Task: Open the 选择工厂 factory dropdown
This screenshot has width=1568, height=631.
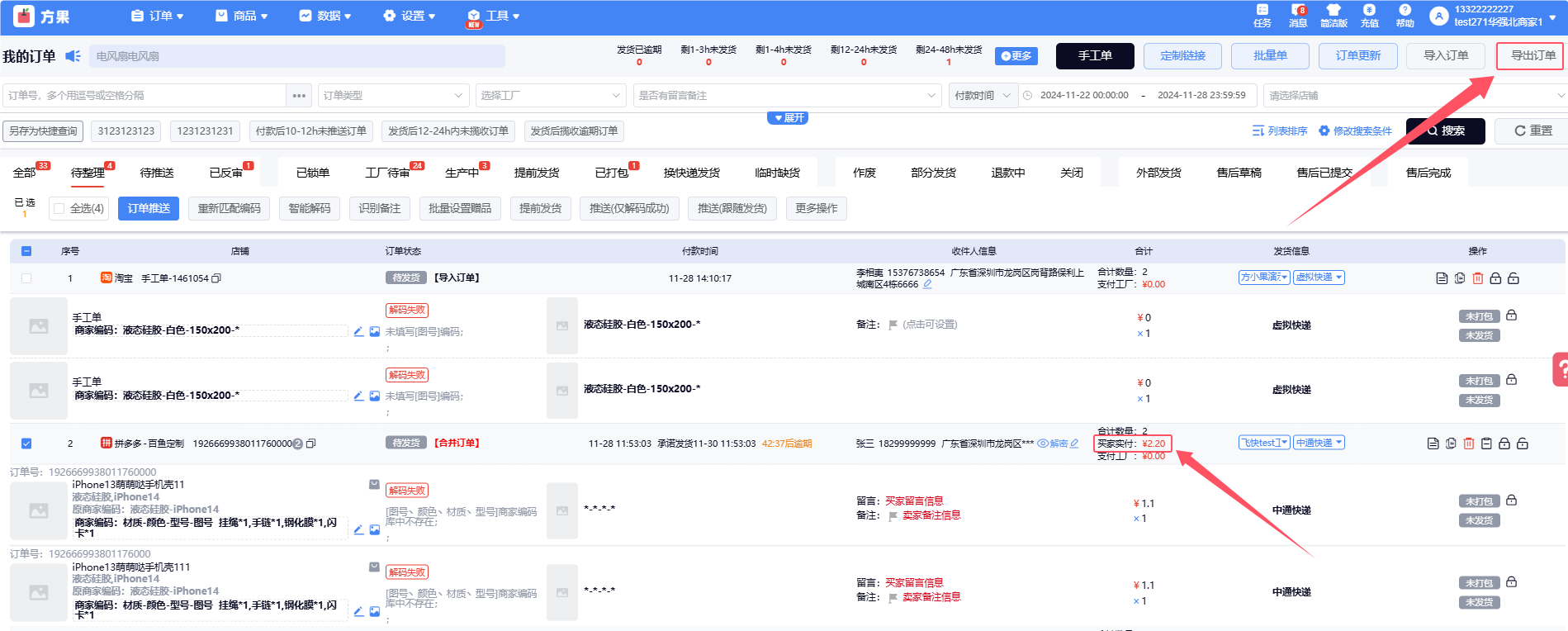Action: tap(550, 96)
